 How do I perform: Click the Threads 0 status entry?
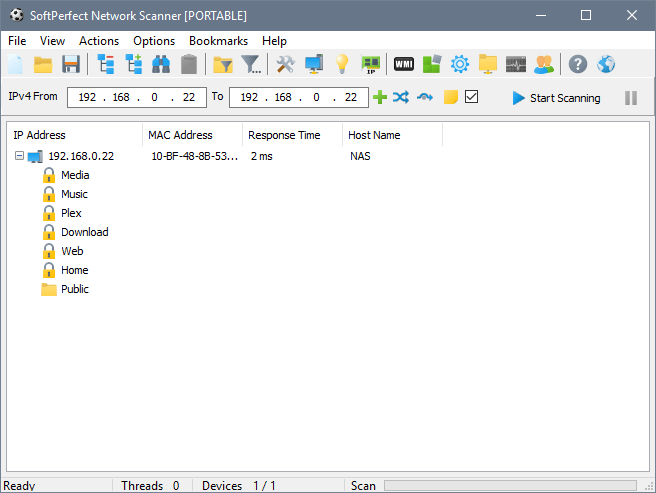pyautogui.click(x=150, y=485)
